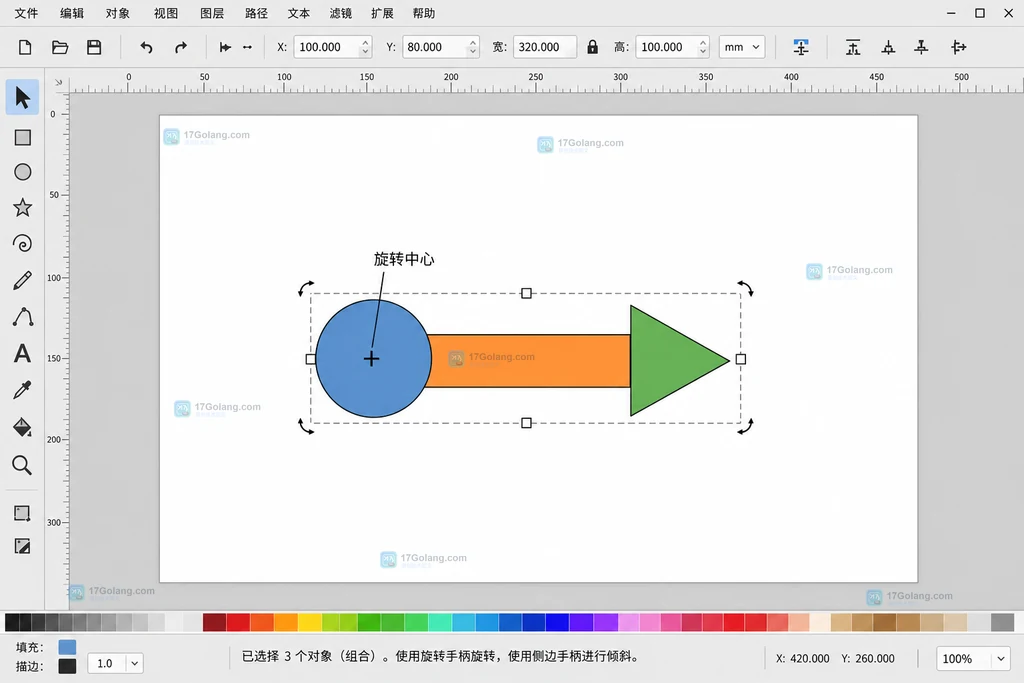Toggle the width-height ratio lock
The width and height of the screenshot is (1024, 683).
(x=592, y=47)
